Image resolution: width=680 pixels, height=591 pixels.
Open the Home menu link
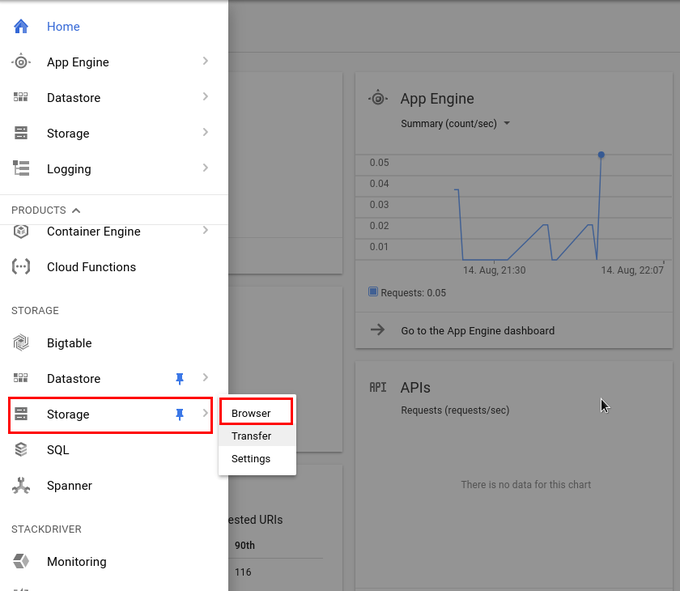[x=63, y=26]
